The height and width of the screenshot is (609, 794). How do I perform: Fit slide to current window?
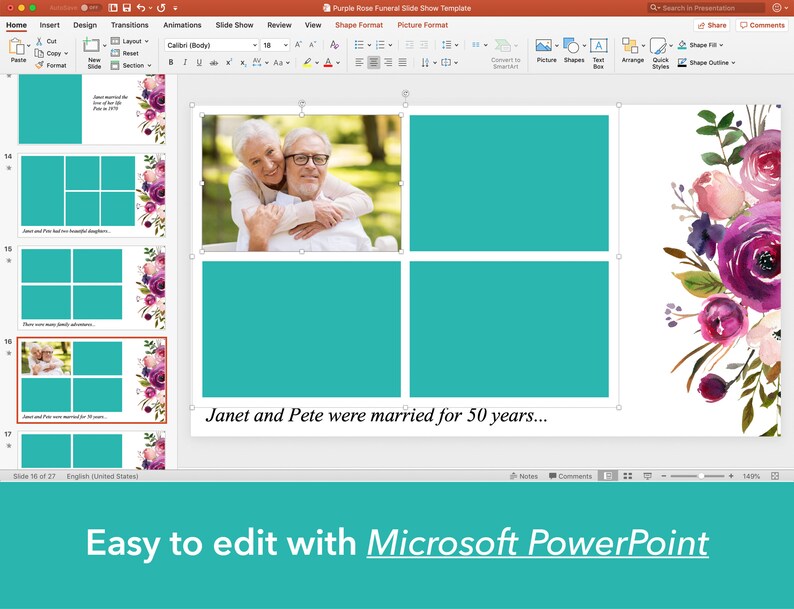(775, 476)
